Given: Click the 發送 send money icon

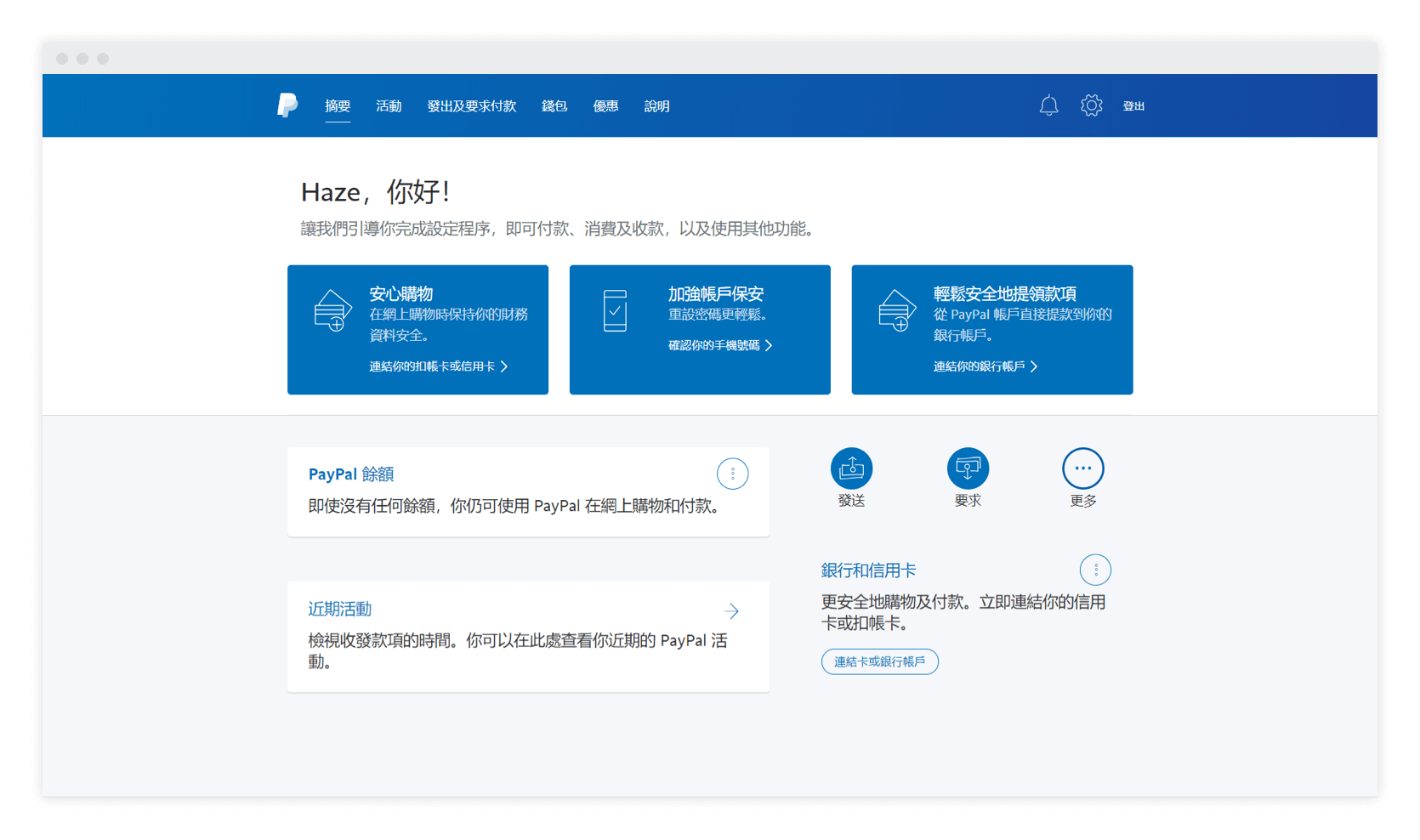Looking at the screenshot, I should click(x=851, y=468).
